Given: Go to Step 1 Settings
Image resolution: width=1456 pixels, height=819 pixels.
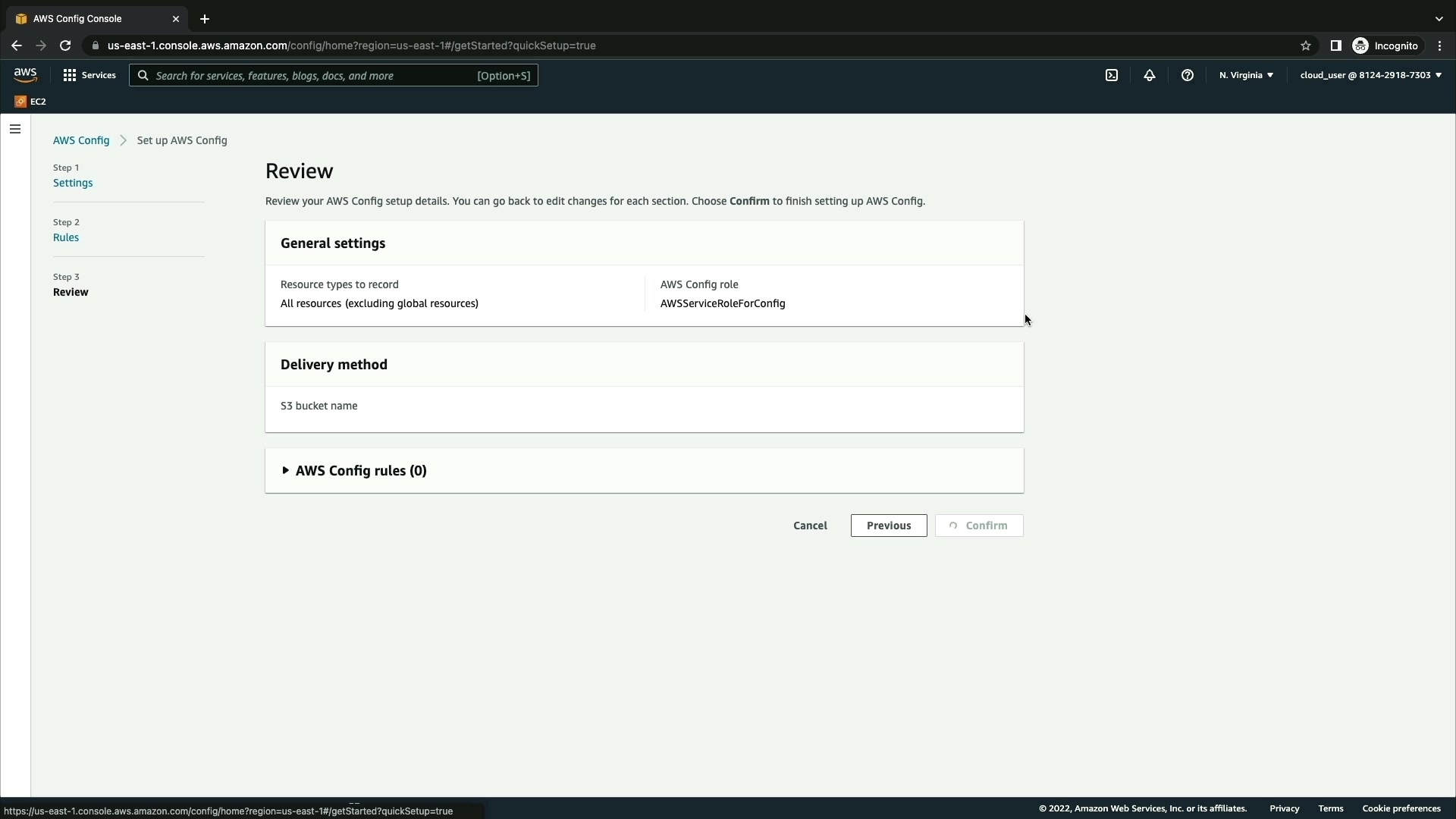Looking at the screenshot, I should [73, 183].
